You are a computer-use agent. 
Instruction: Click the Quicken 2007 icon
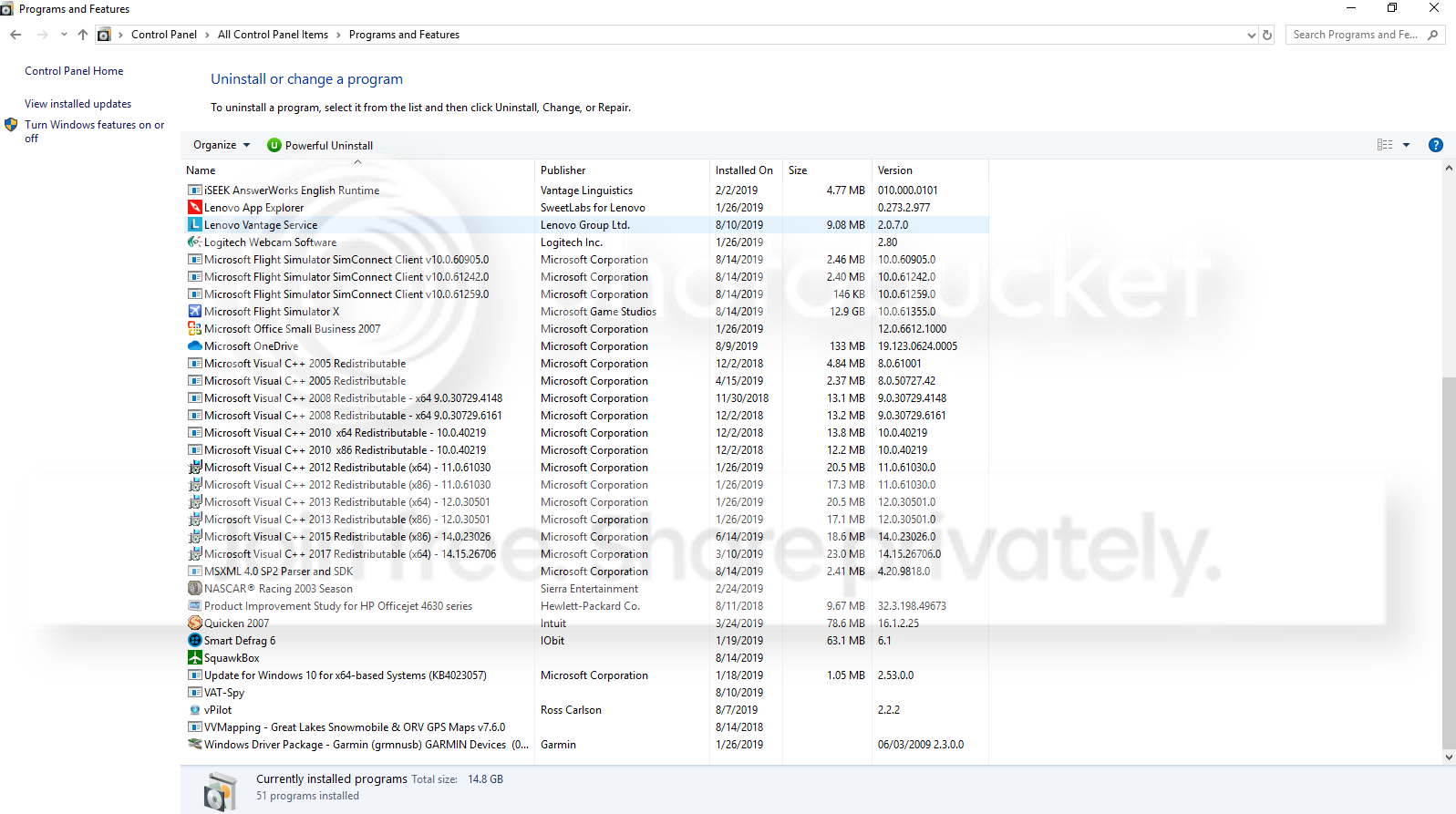tap(194, 623)
